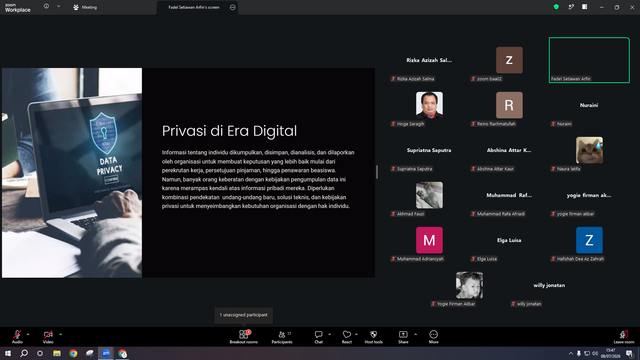The image size is (640, 360).
Task: Click the pen and arrow icon in the title bar
Action: click(571, 7)
